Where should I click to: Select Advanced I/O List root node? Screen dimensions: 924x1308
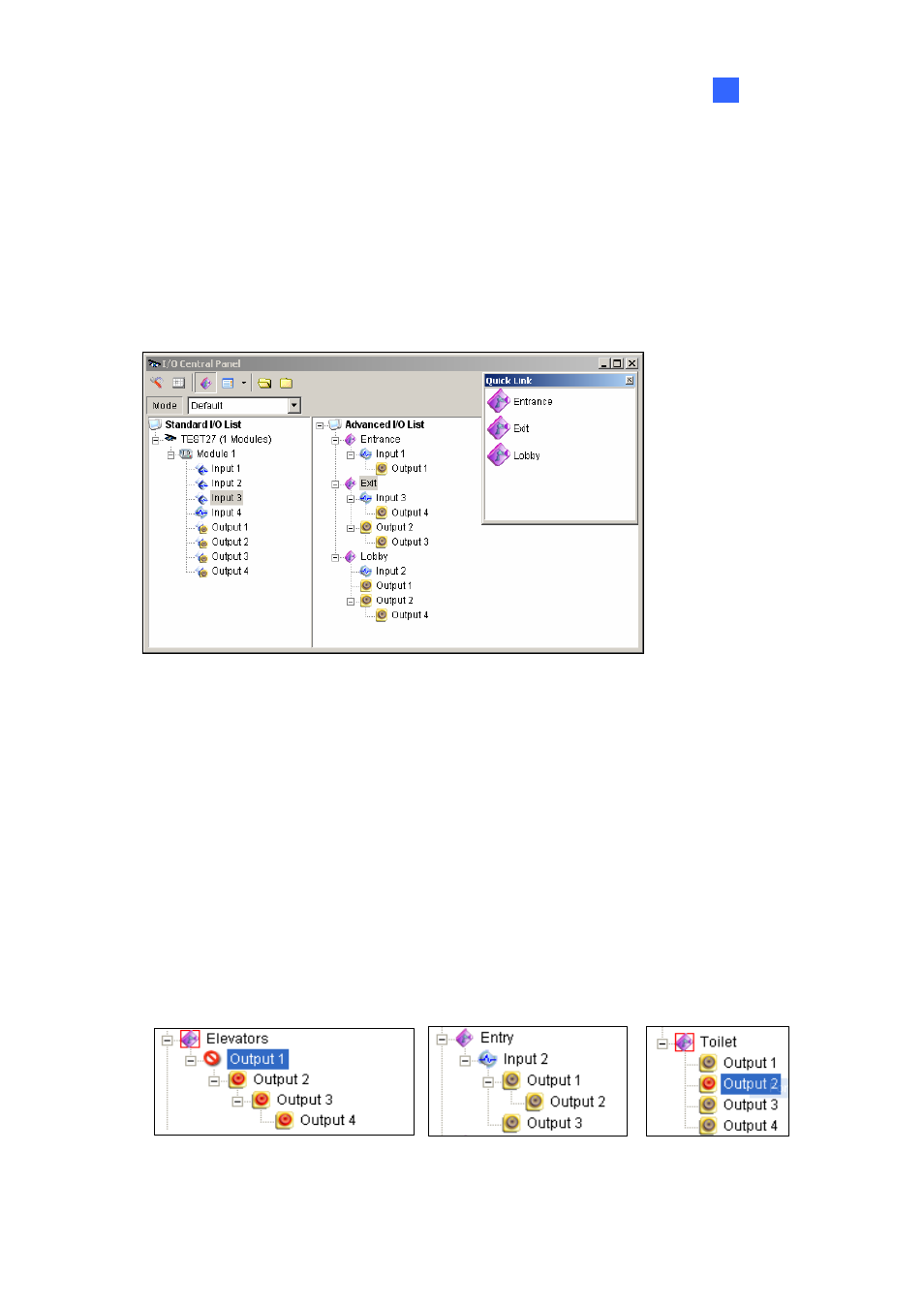[385, 424]
